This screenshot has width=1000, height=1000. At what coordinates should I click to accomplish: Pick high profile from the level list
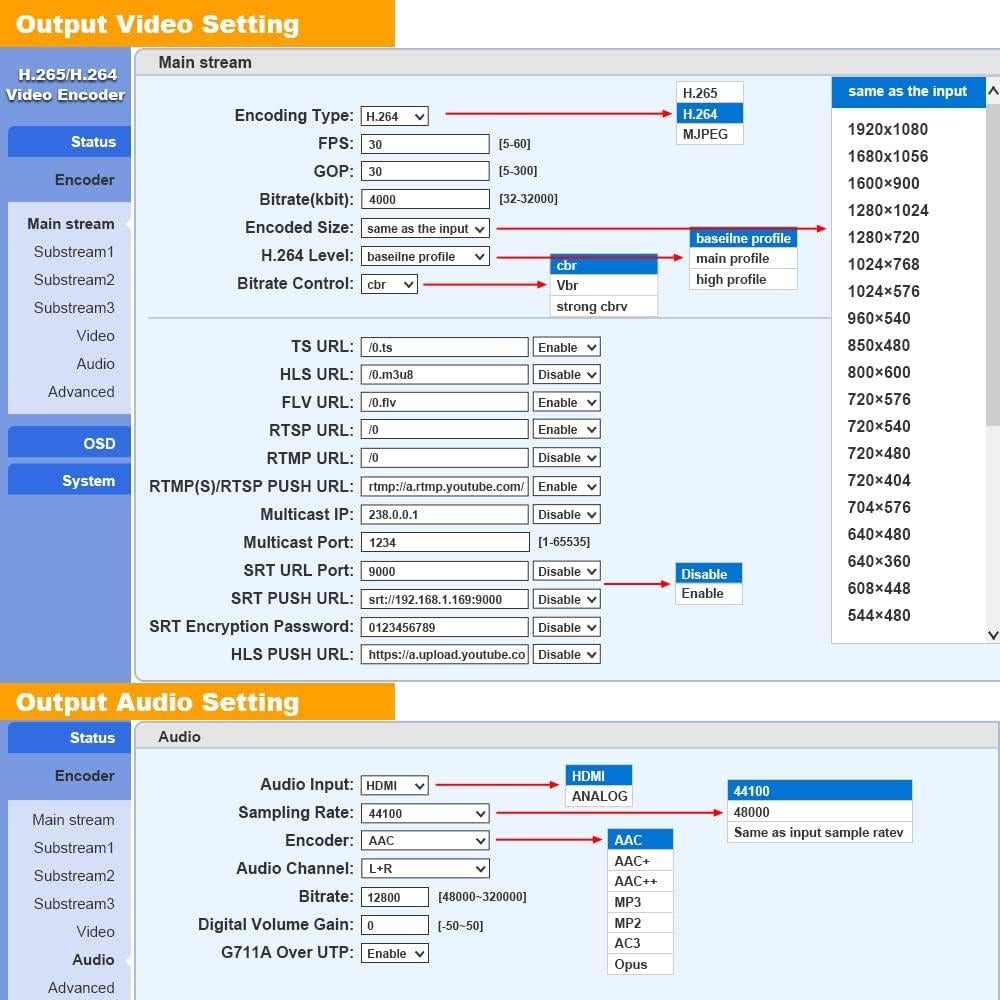[731, 279]
